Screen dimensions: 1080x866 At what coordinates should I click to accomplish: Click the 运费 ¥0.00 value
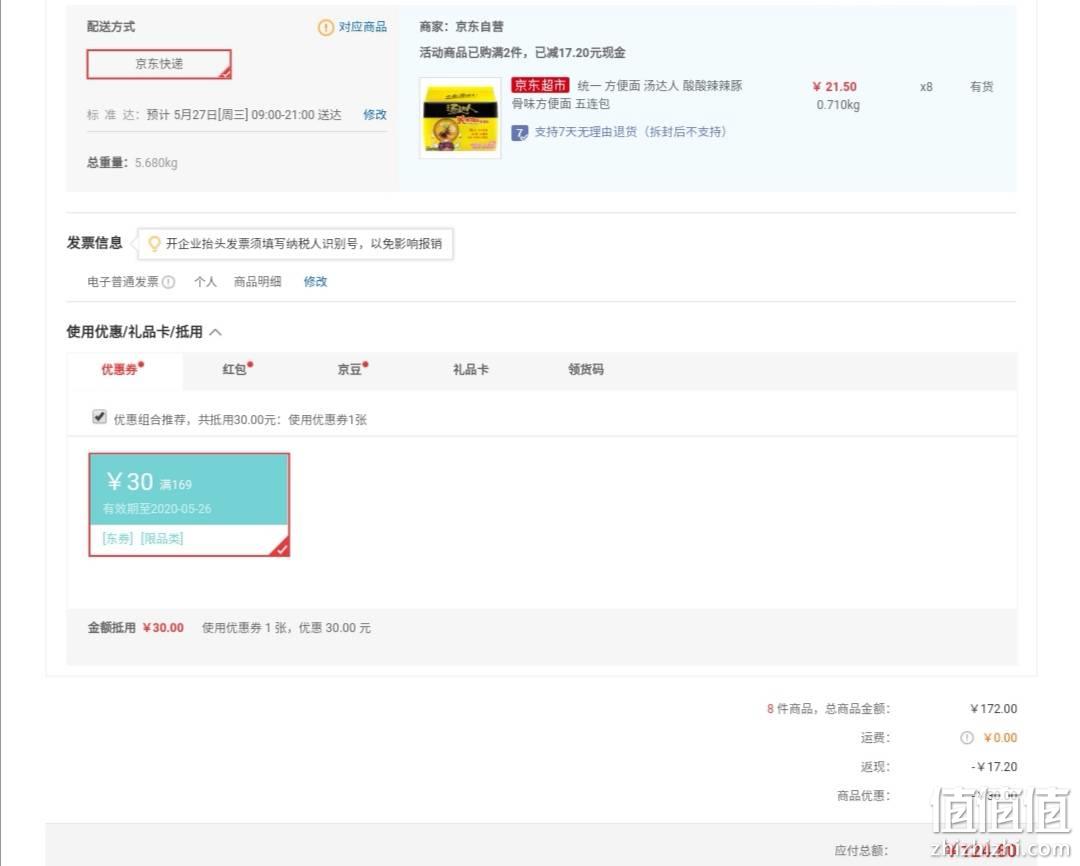tap(1000, 738)
